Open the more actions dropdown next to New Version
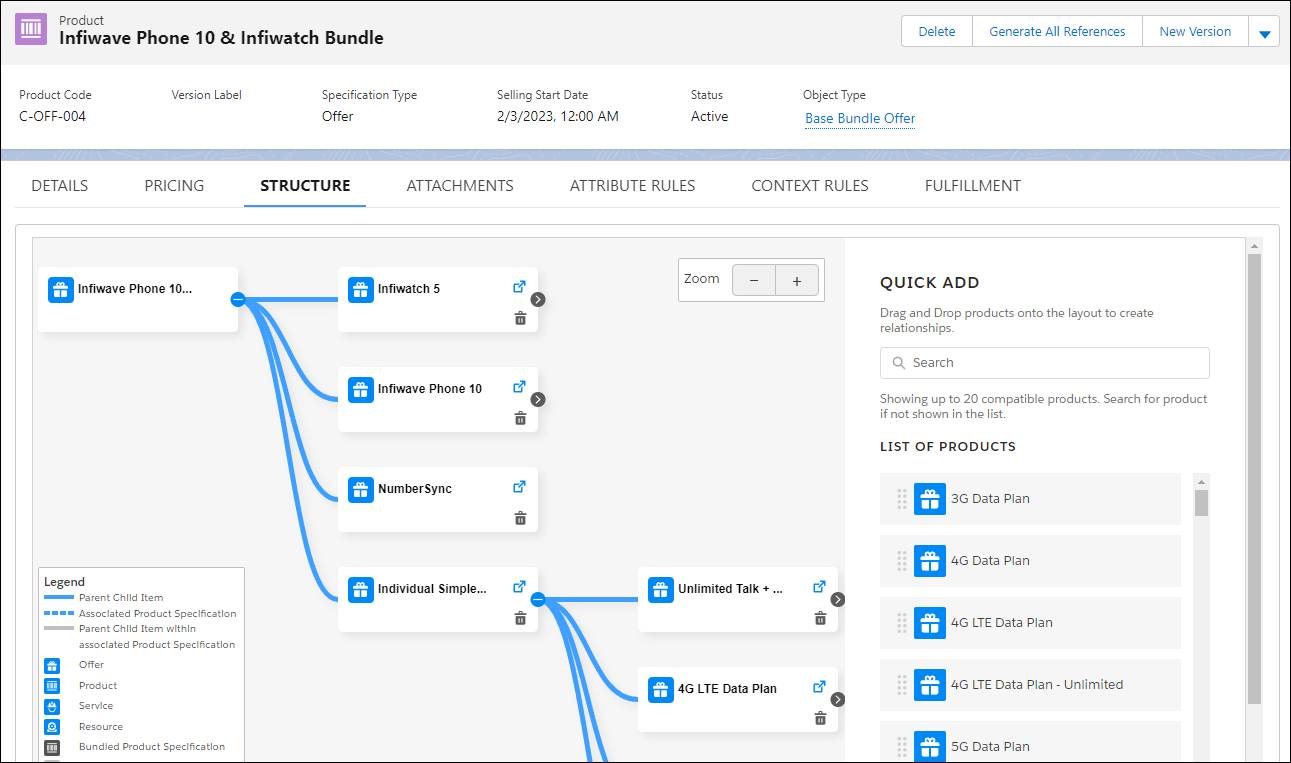 [1264, 32]
